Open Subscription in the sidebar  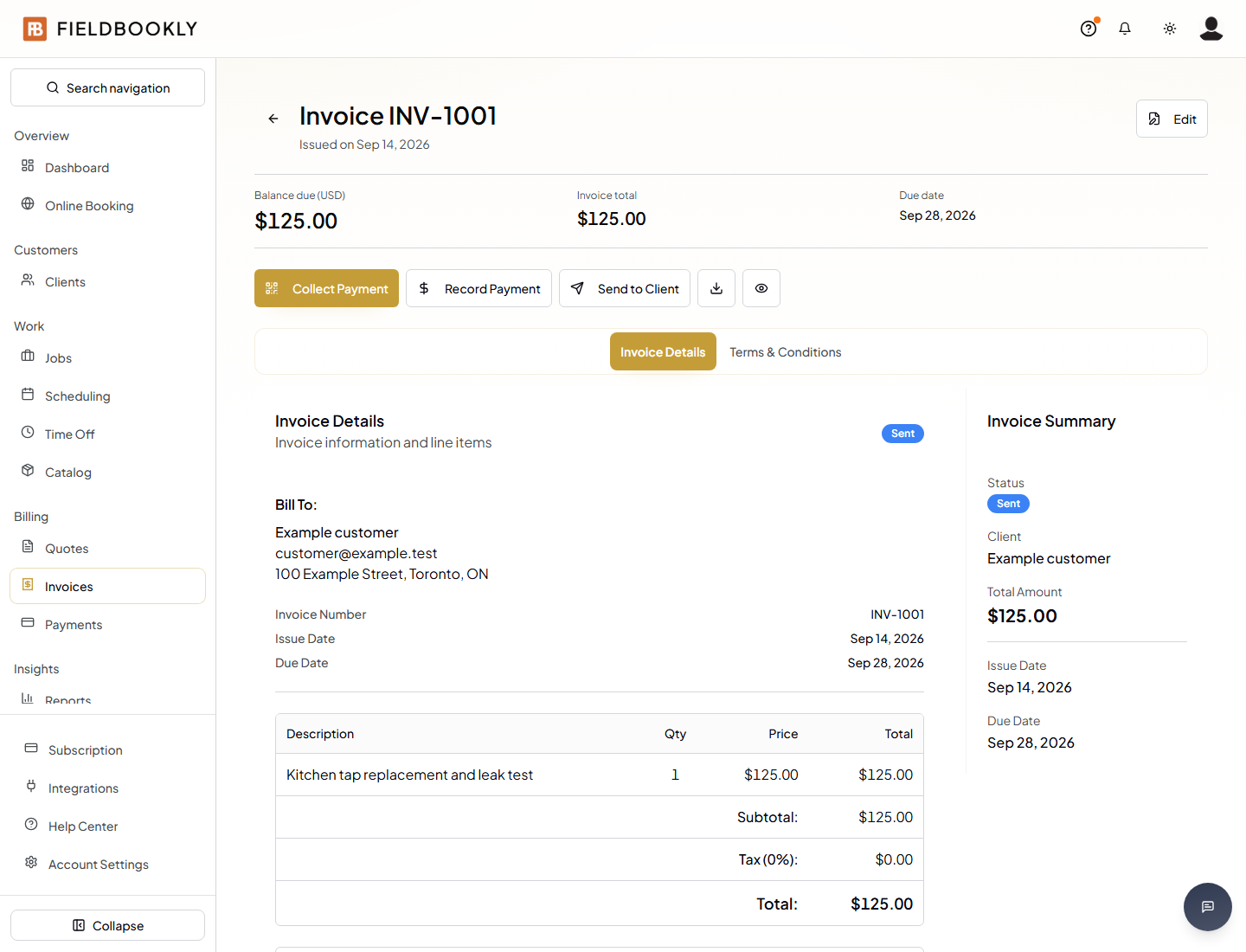[107, 749]
